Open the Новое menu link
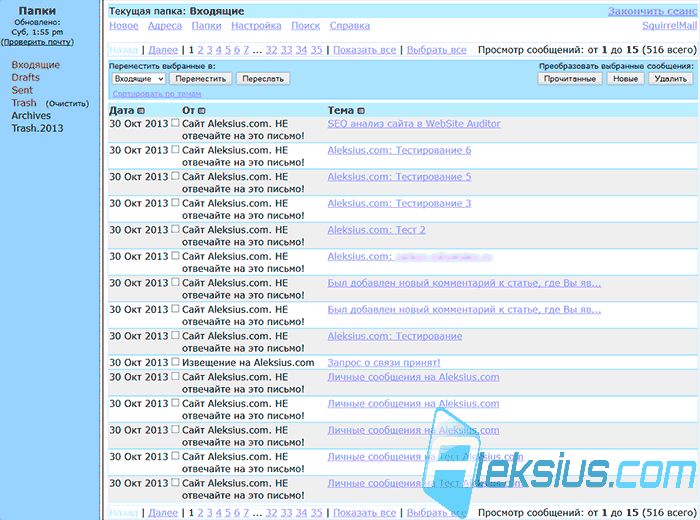Viewport: 700px width, 520px height. 124,26
